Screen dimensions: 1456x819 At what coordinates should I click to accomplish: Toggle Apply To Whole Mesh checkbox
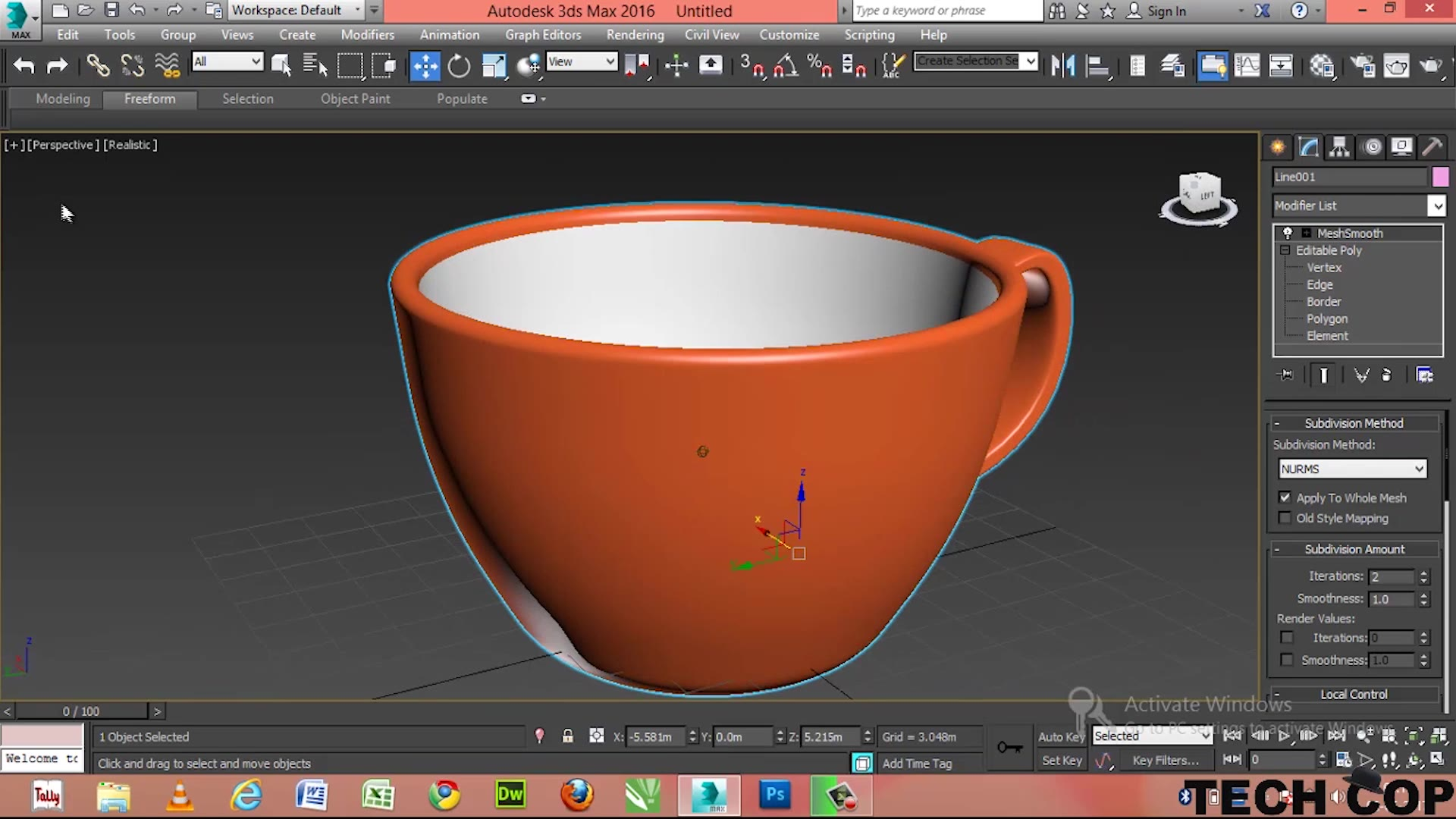pos(1285,497)
